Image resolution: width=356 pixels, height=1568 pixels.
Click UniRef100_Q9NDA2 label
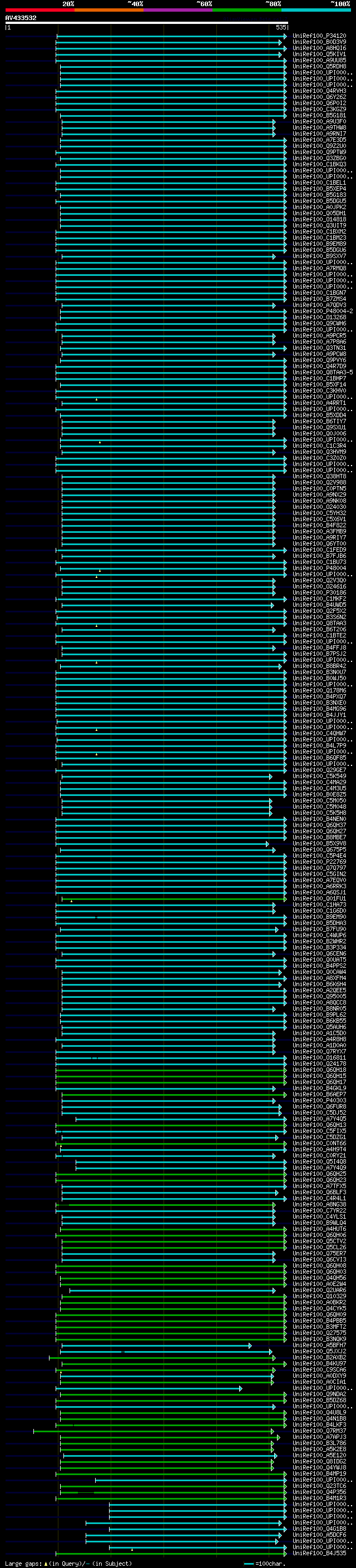pyautogui.click(x=319, y=1394)
